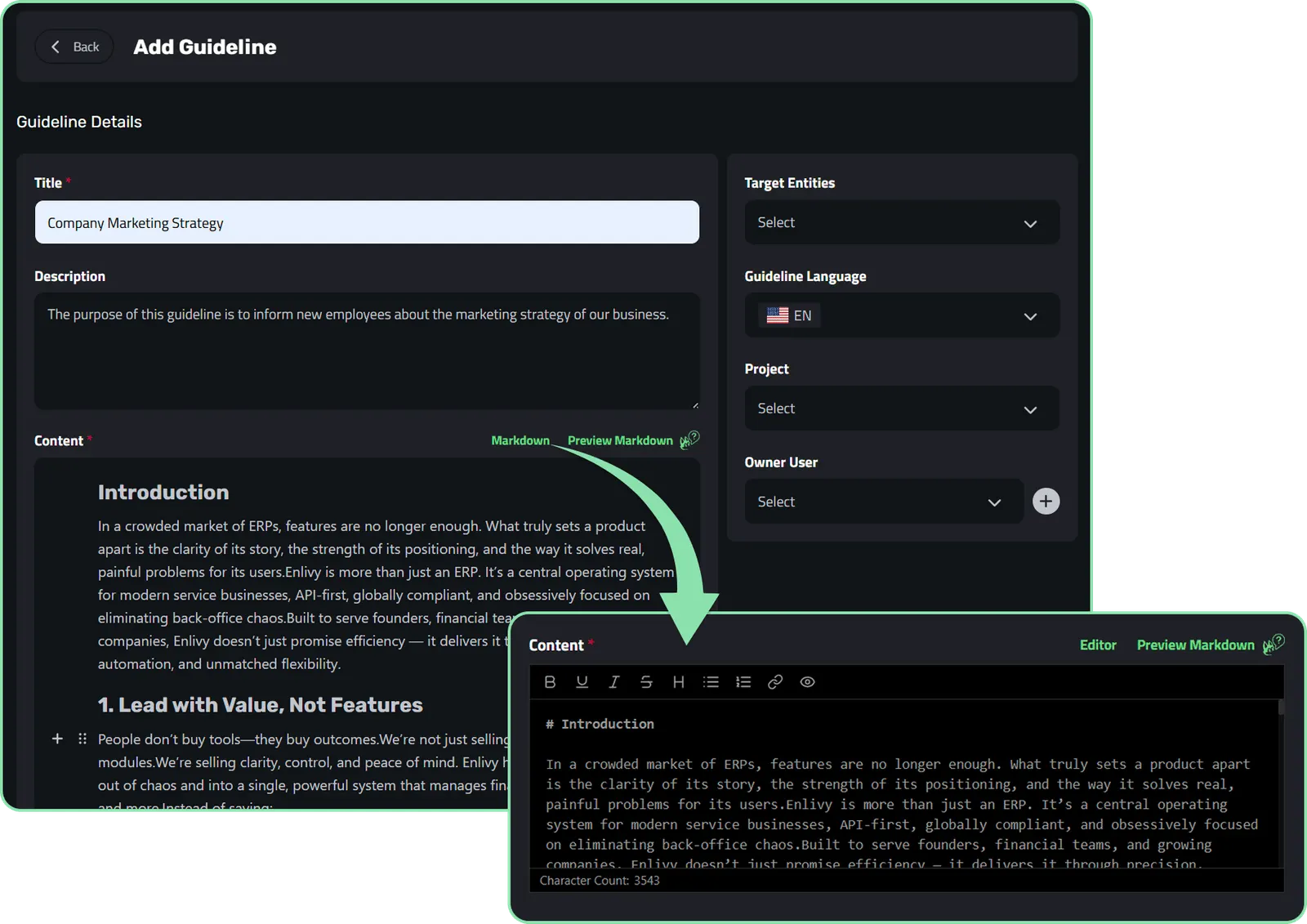Toggle italic formatting in markdown toolbar
The image size is (1307, 924).
pos(613,681)
